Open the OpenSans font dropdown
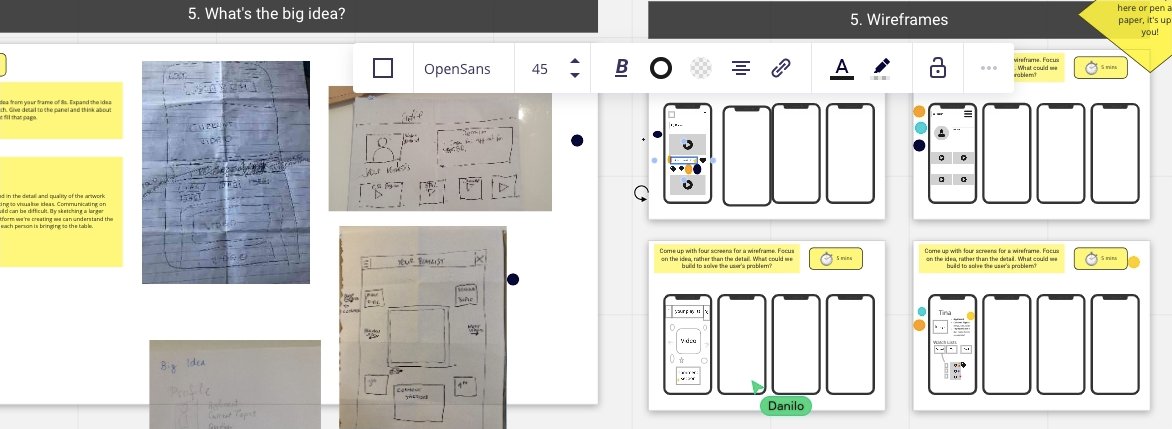This screenshot has width=1172, height=429. click(x=457, y=69)
